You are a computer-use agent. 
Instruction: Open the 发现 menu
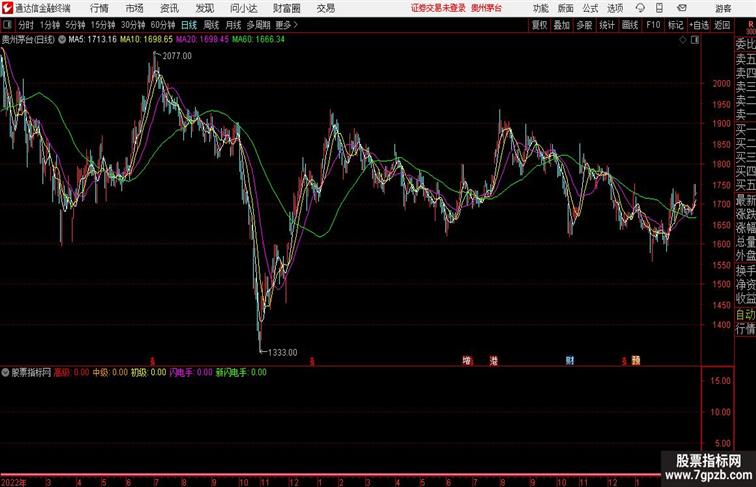click(204, 8)
